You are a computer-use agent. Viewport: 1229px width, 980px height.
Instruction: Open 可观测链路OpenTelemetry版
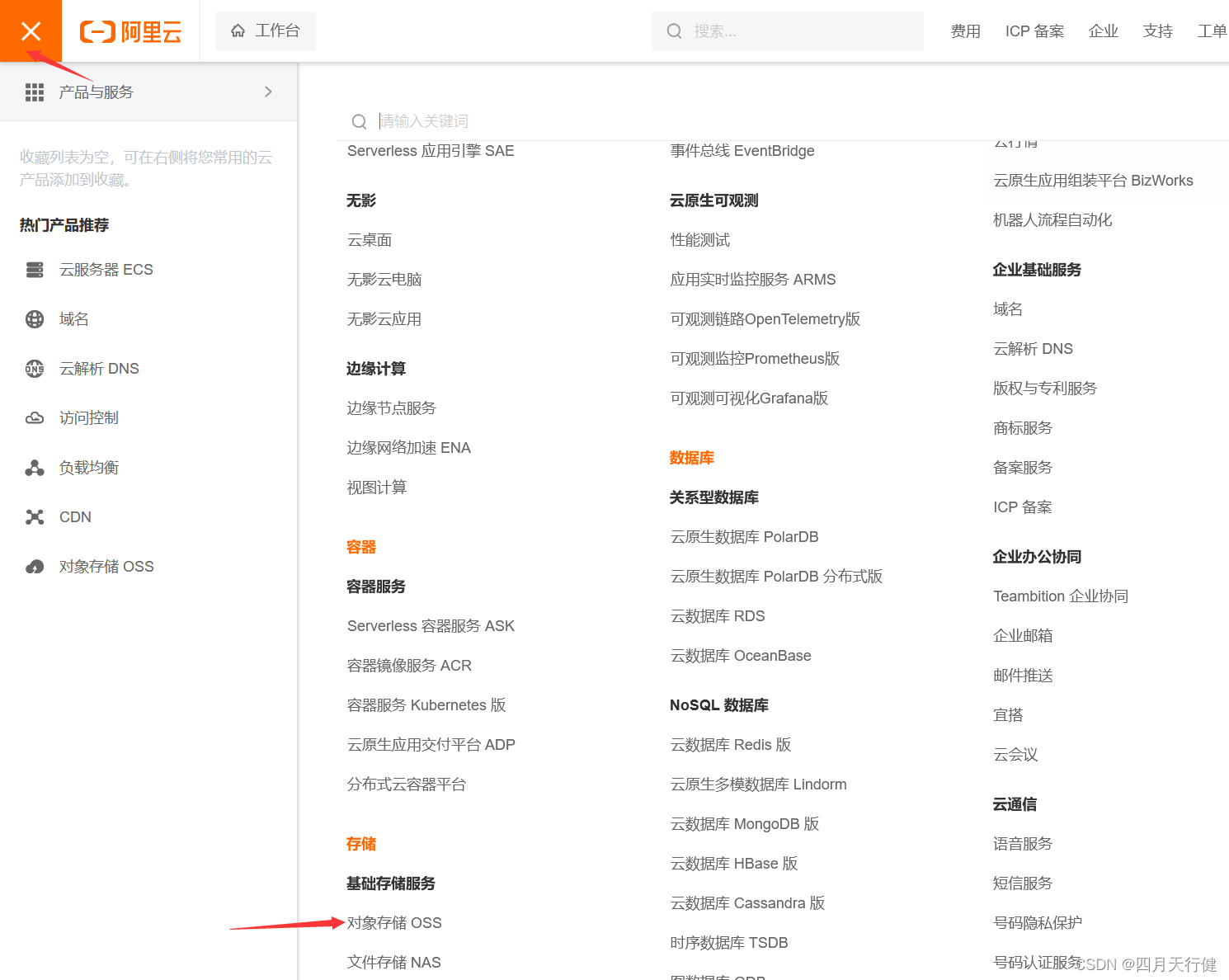coord(765,319)
